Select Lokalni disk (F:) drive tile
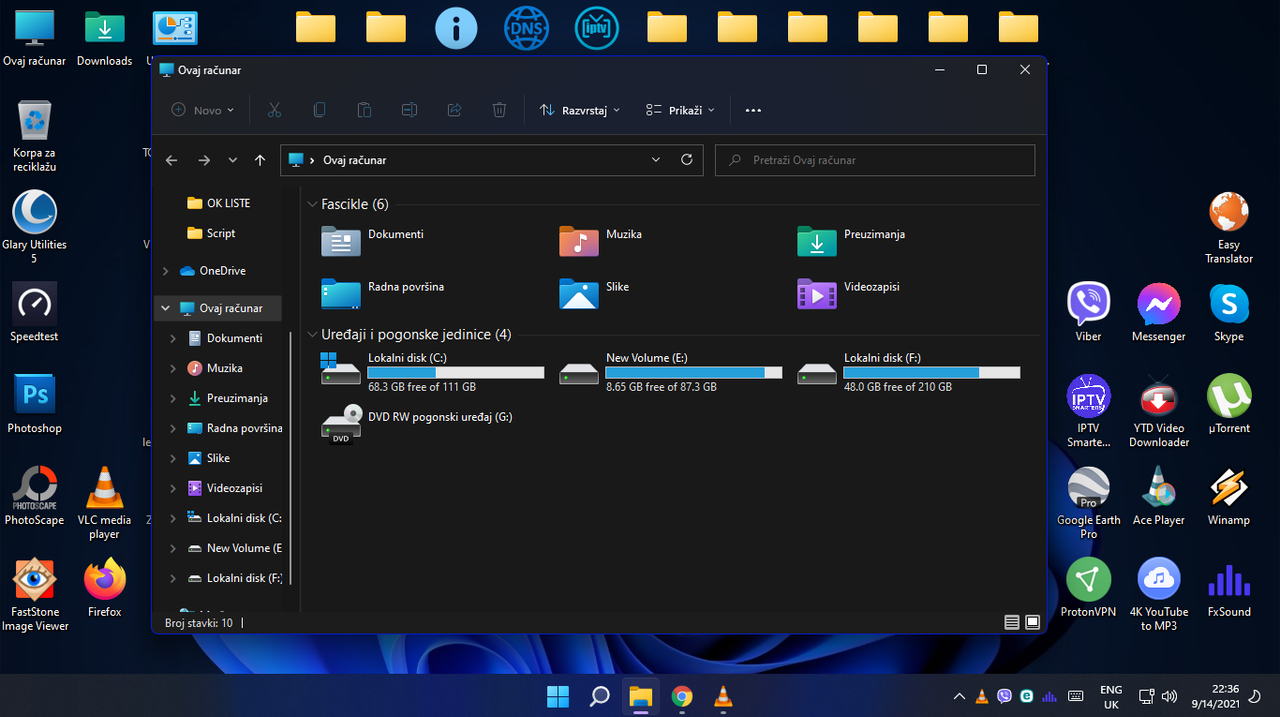This screenshot has height=717, width=1280. 908,371
